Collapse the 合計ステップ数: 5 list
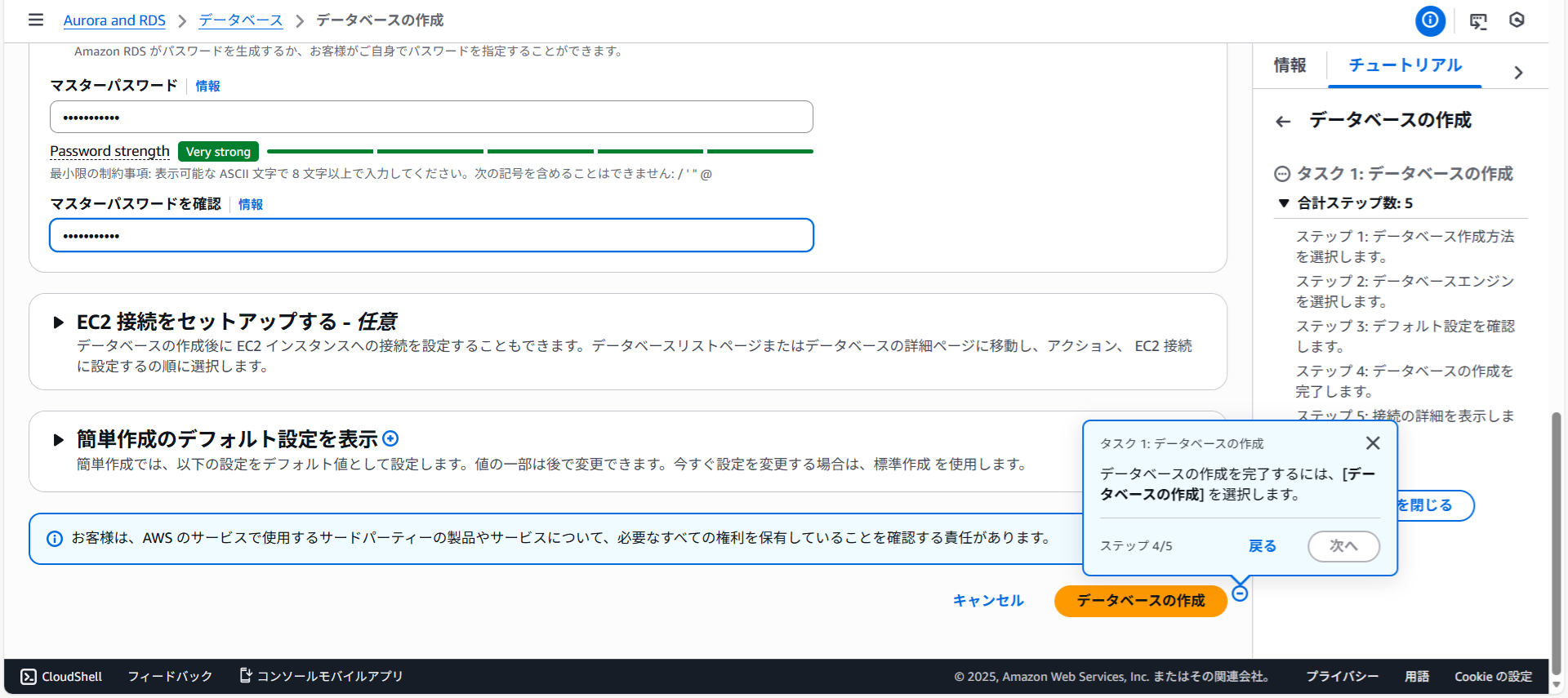The height and width of the screenshot is (698, 1568). coord(1284,203)
